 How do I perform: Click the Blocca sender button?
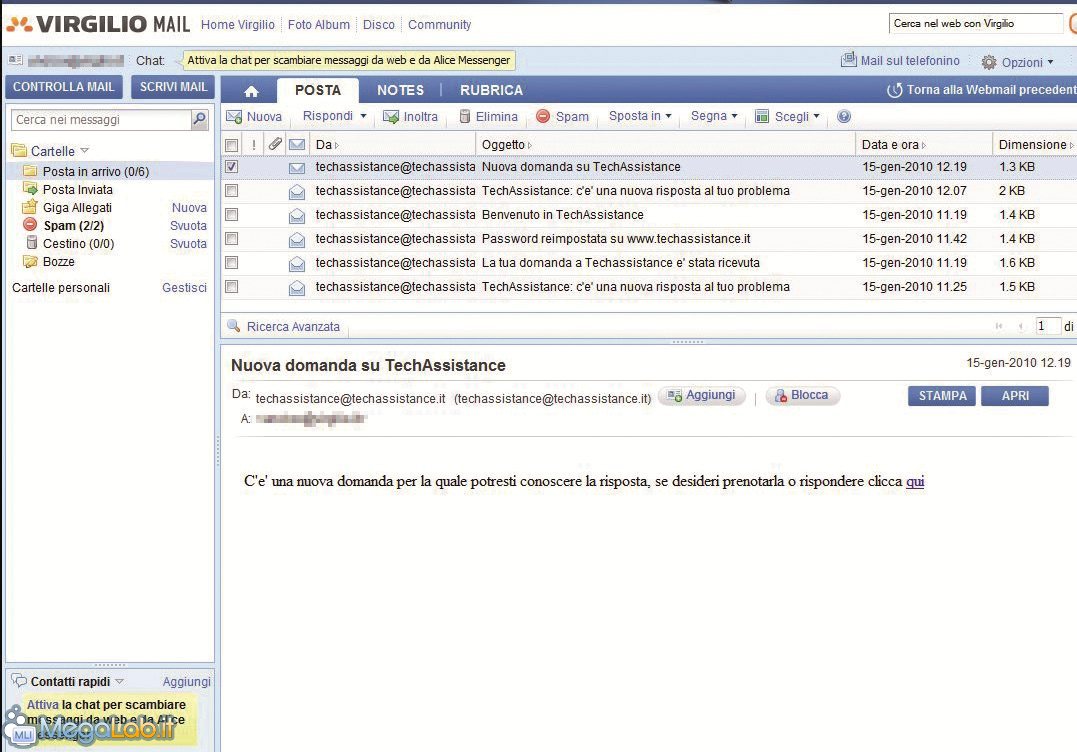[x=802, y=396]
